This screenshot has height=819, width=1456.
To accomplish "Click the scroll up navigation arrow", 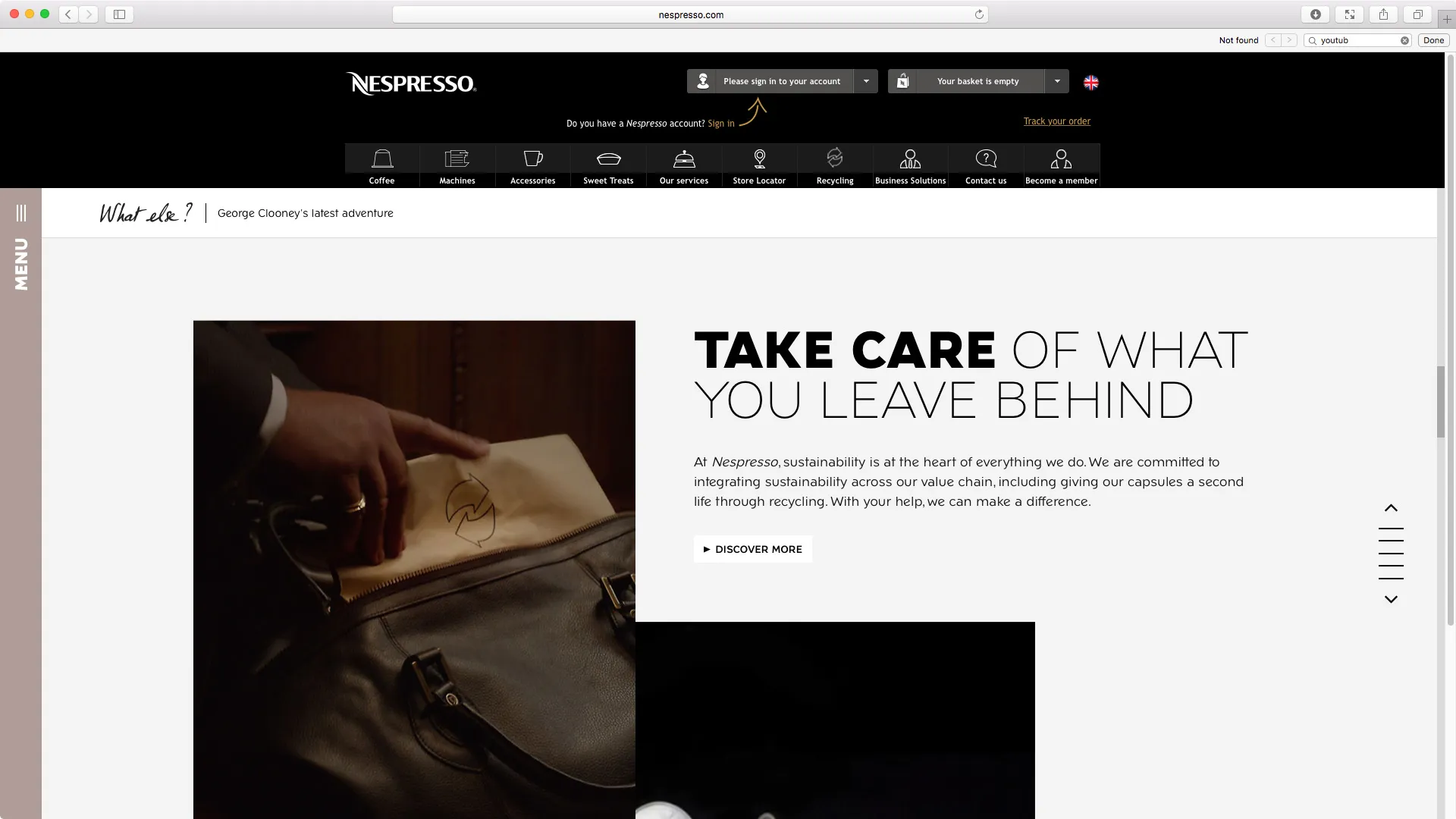I will (1391, 508).
